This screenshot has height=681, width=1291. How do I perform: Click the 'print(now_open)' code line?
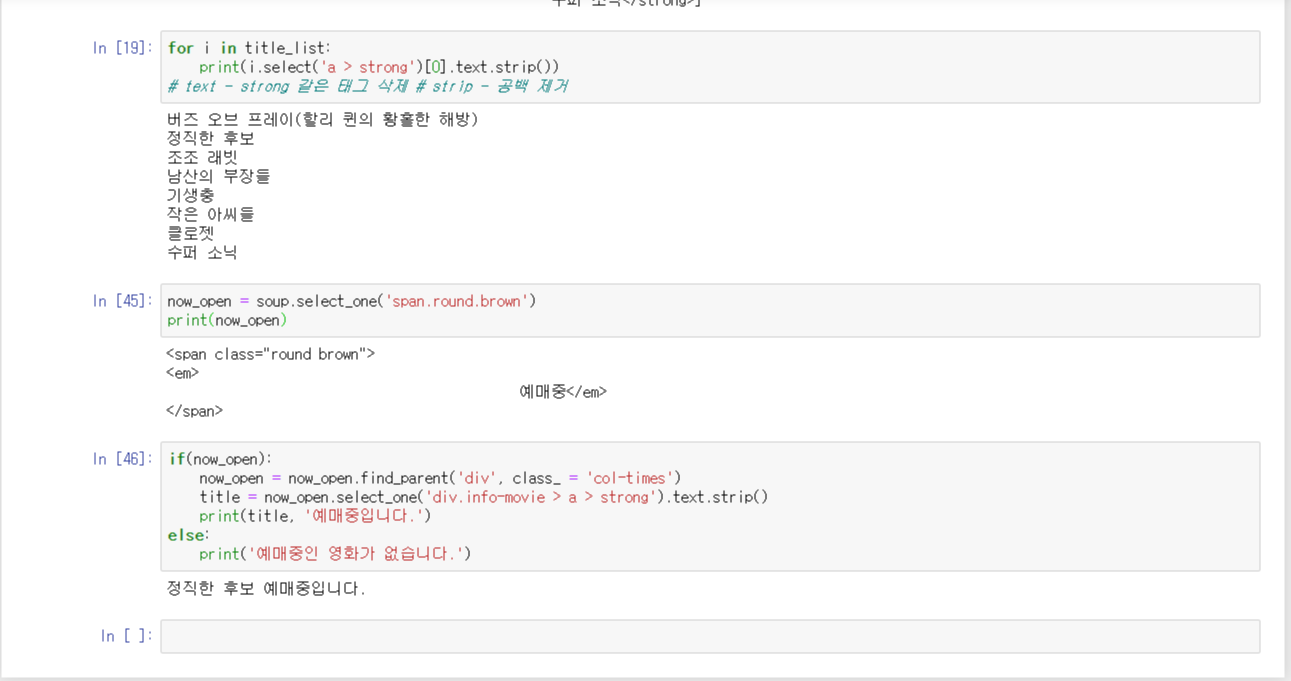point(227,320)
